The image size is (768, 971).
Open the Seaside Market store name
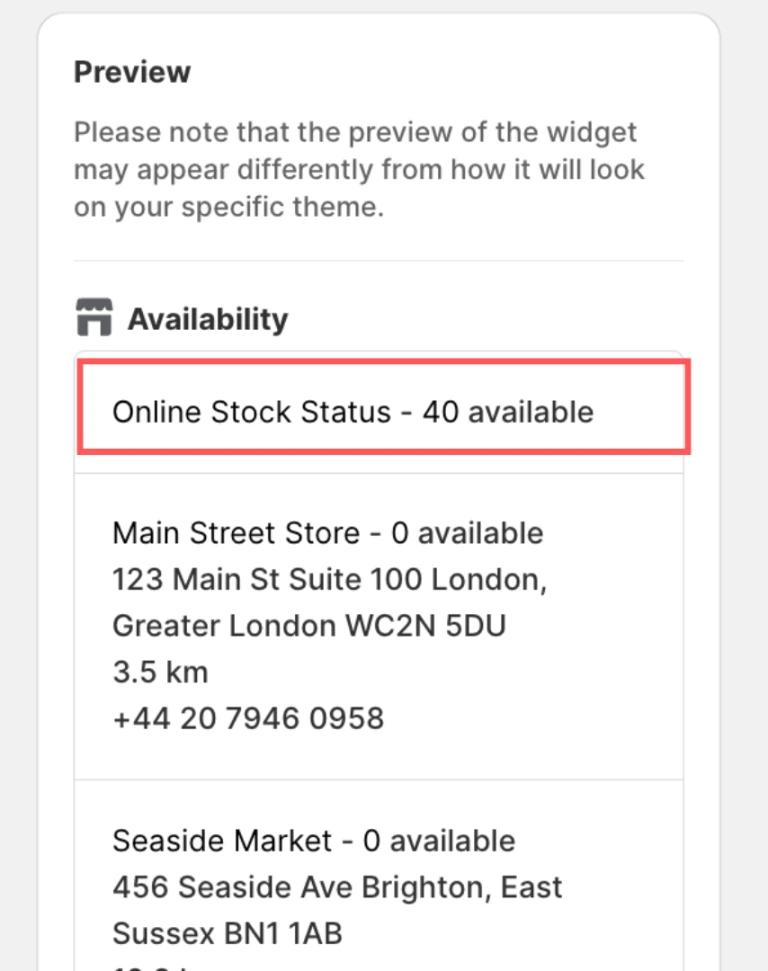[221, 841]
